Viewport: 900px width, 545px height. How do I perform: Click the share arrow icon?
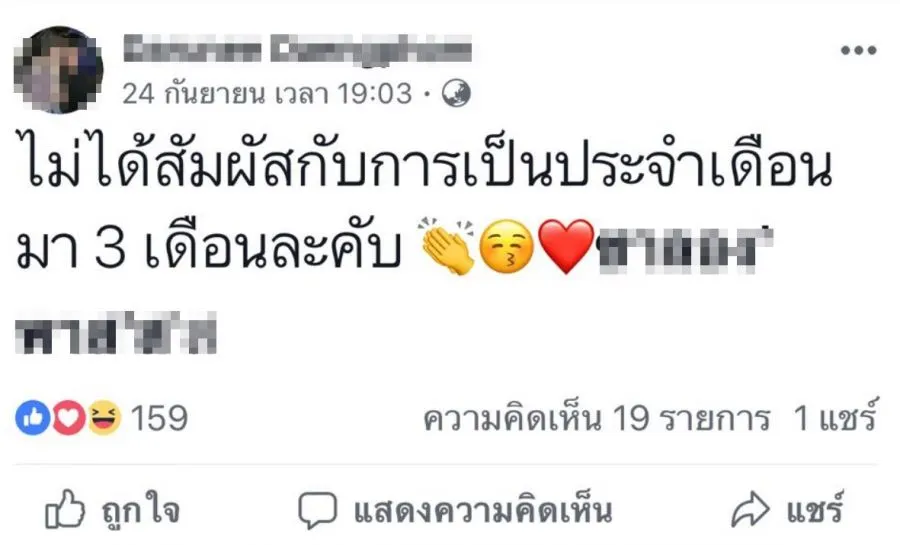coord(750,509)
